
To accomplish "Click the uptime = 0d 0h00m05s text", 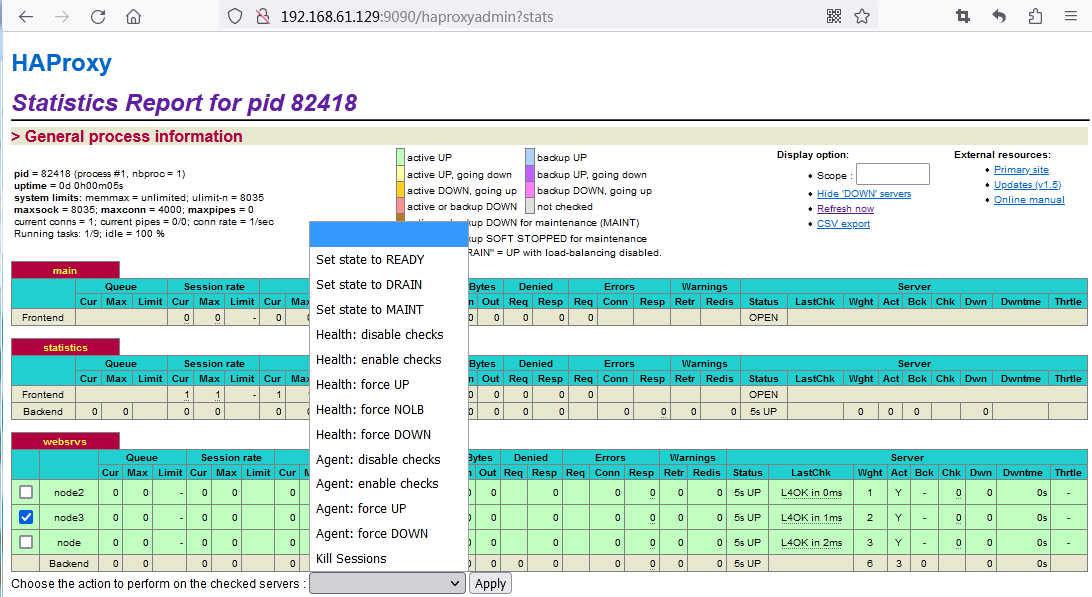I will [68, 185].
